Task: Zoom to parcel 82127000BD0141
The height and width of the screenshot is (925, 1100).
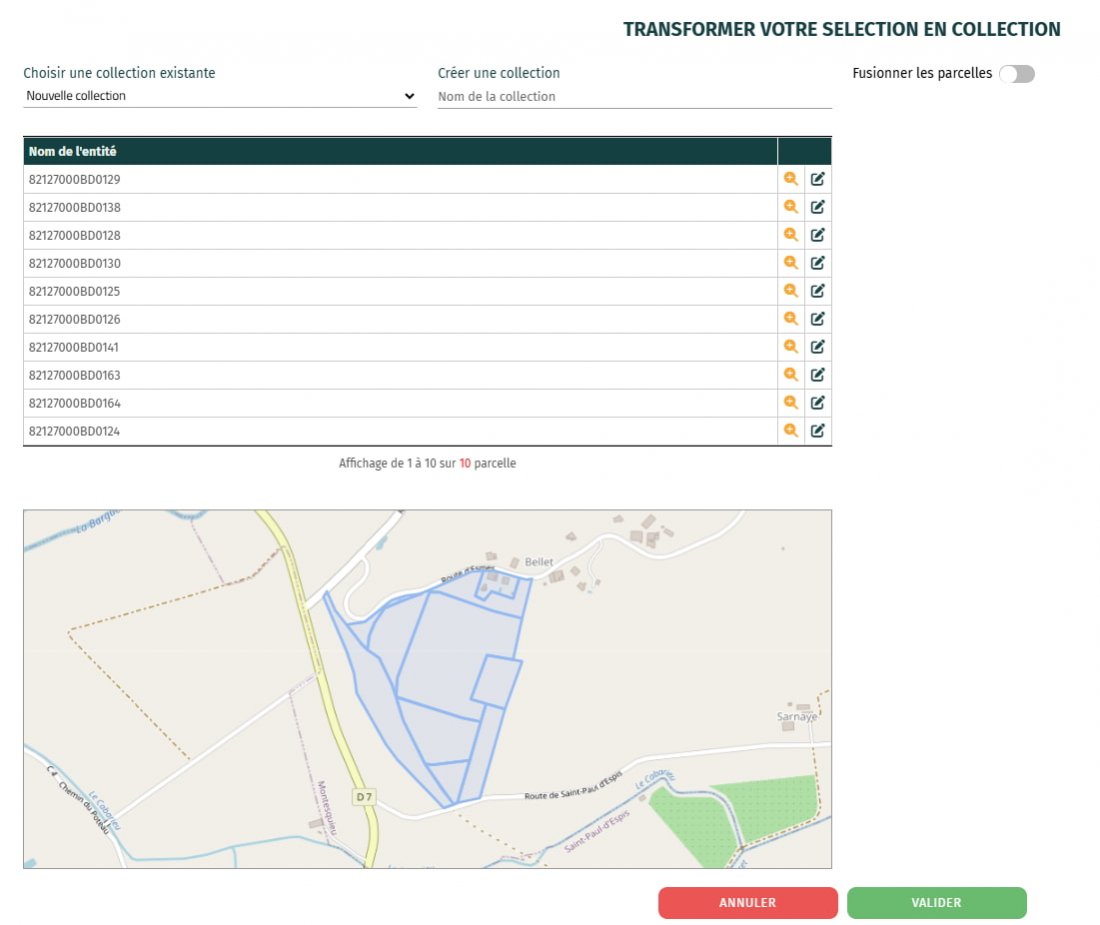Action: (790, 347)
